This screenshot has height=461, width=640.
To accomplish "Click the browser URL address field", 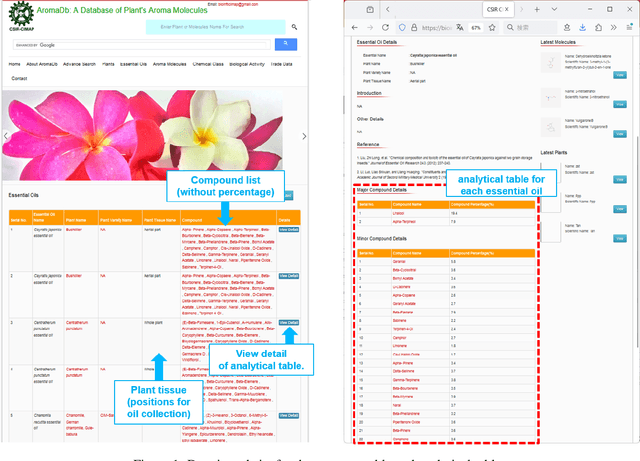I will [436, 28].
